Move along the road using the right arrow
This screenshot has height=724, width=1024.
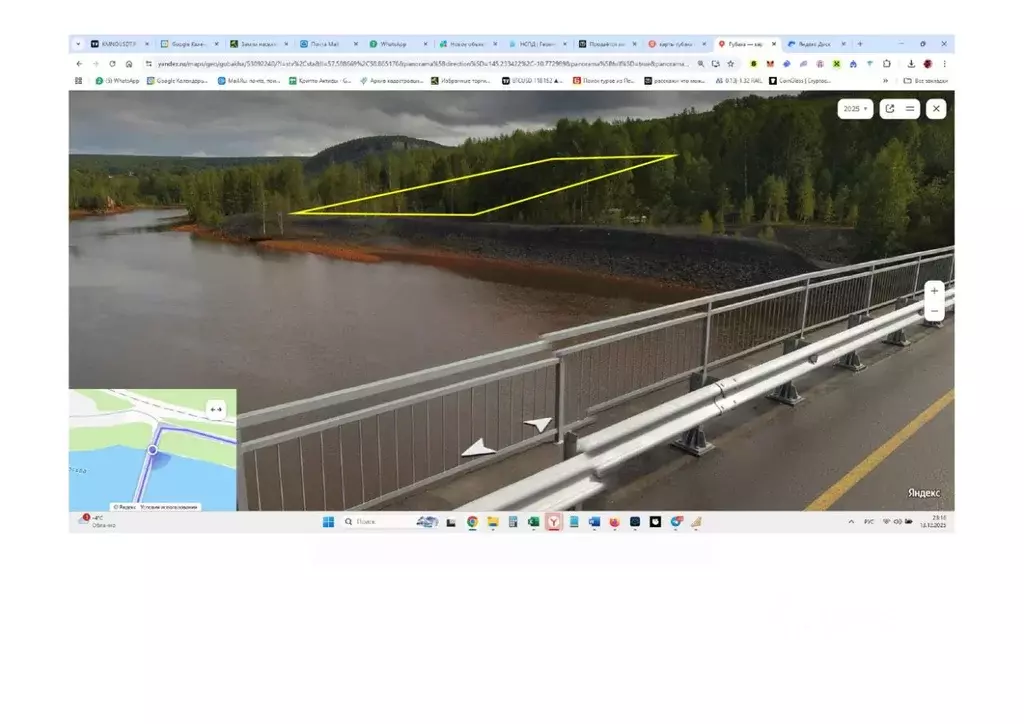click(539, 424)
